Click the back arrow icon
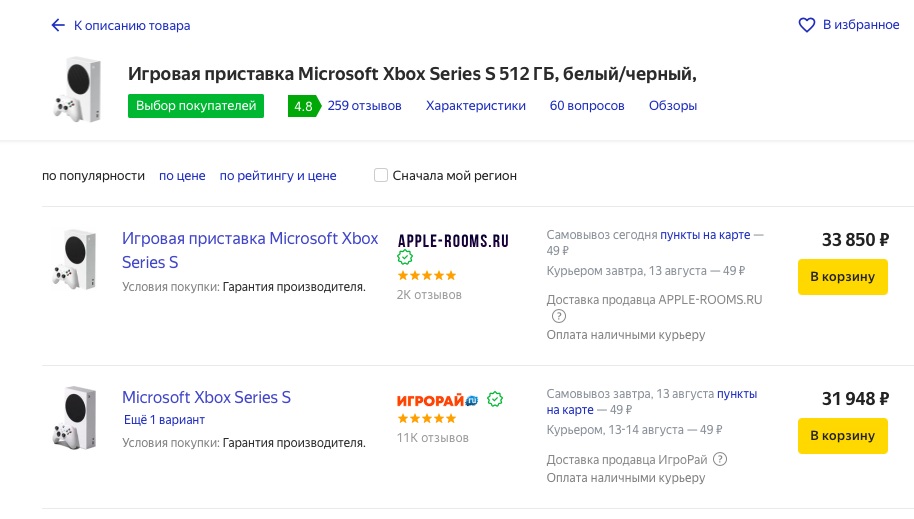 tap(58, 25)
